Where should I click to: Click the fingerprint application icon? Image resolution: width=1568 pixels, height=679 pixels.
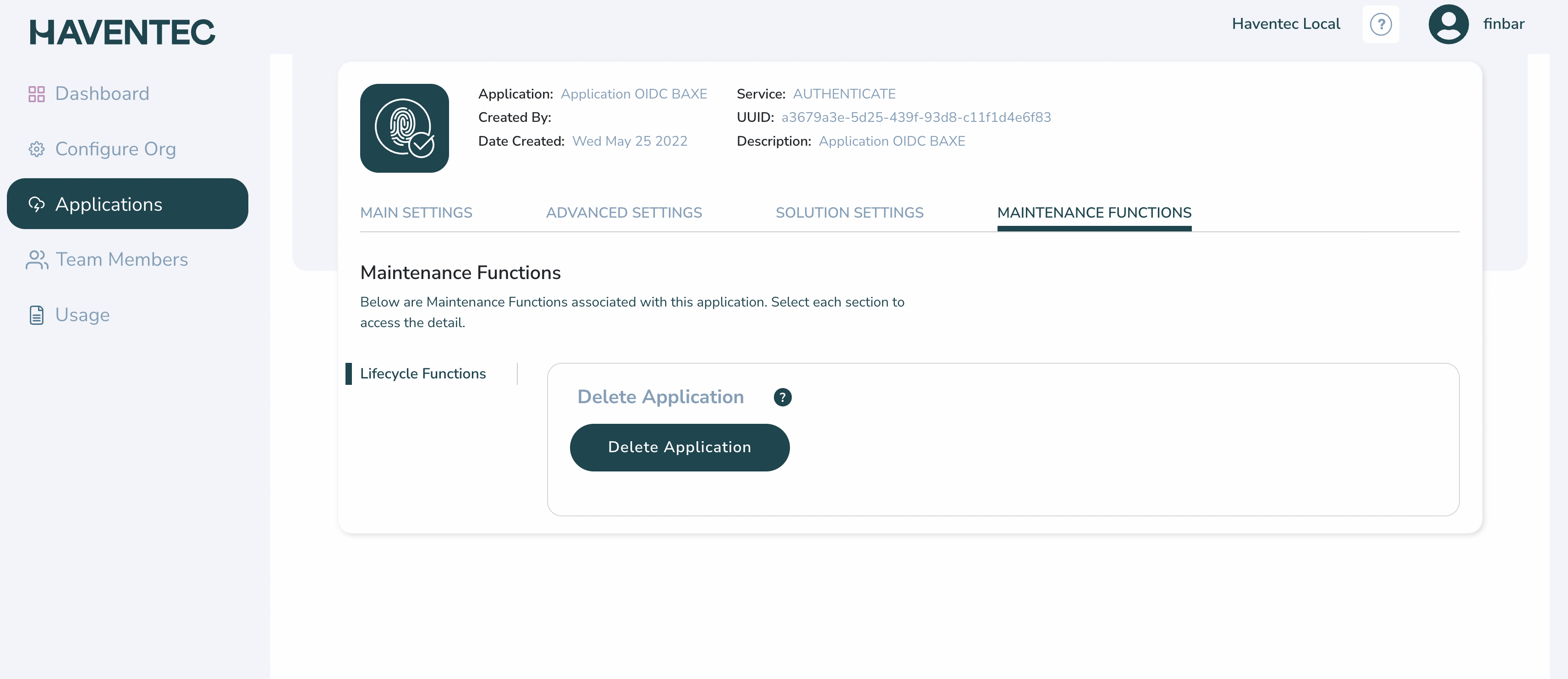pyautogui.click(x=404, y=128)
